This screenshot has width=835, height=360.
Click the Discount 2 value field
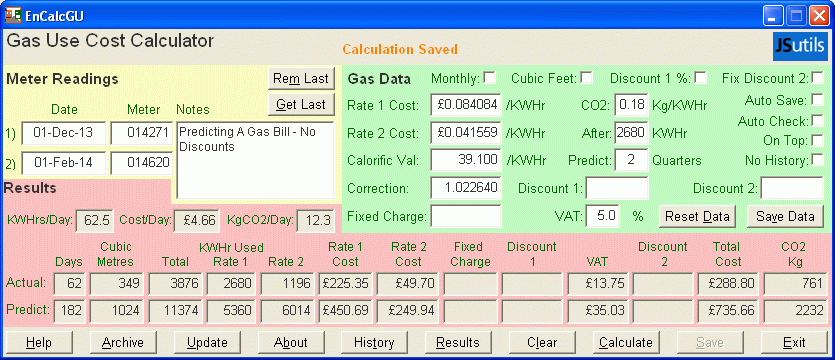coord(792,188)
